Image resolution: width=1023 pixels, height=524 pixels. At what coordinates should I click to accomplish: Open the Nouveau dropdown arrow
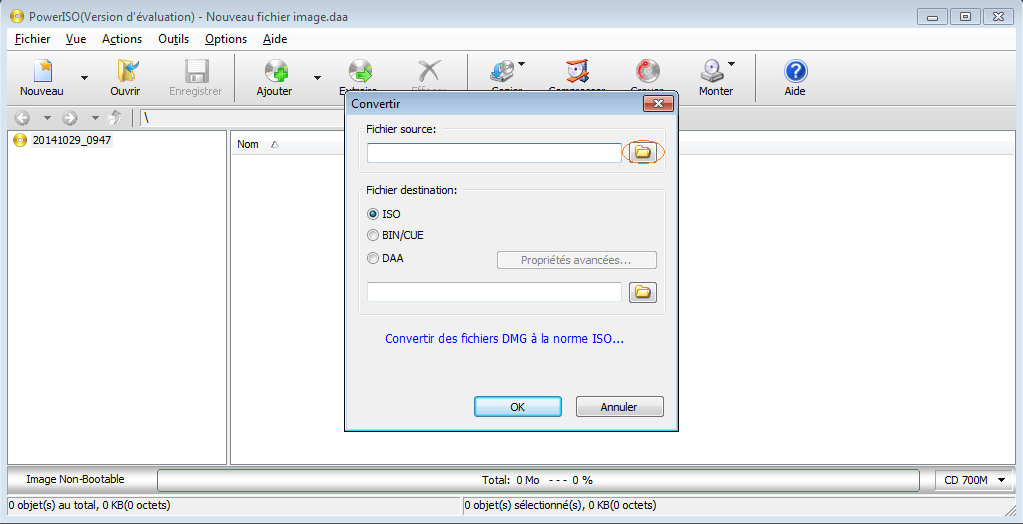[84, 78]
